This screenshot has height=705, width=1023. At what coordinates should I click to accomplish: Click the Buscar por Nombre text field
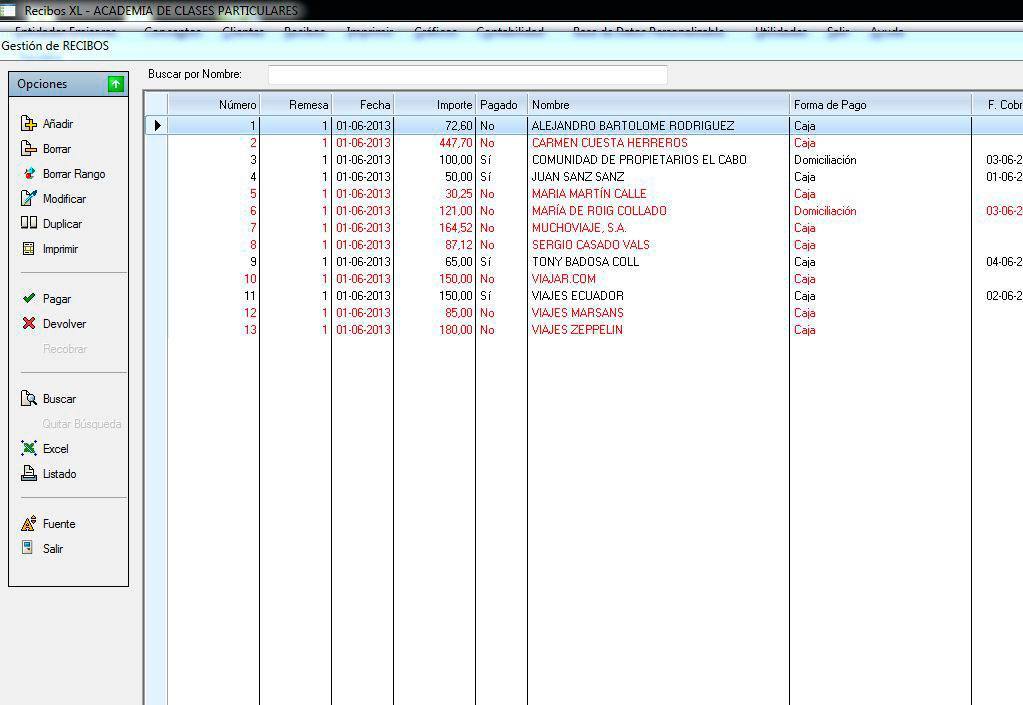pos(467,75)
